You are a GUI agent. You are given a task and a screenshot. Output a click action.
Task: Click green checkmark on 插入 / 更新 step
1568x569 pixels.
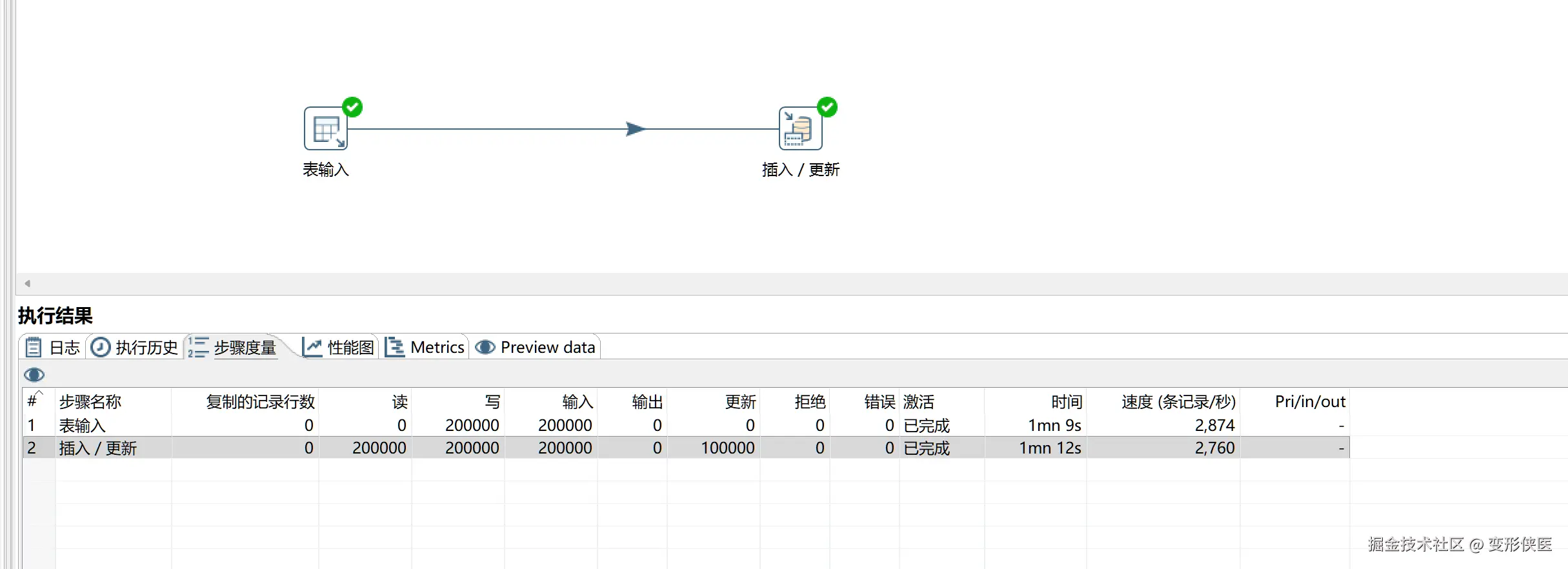pos(827,107)
